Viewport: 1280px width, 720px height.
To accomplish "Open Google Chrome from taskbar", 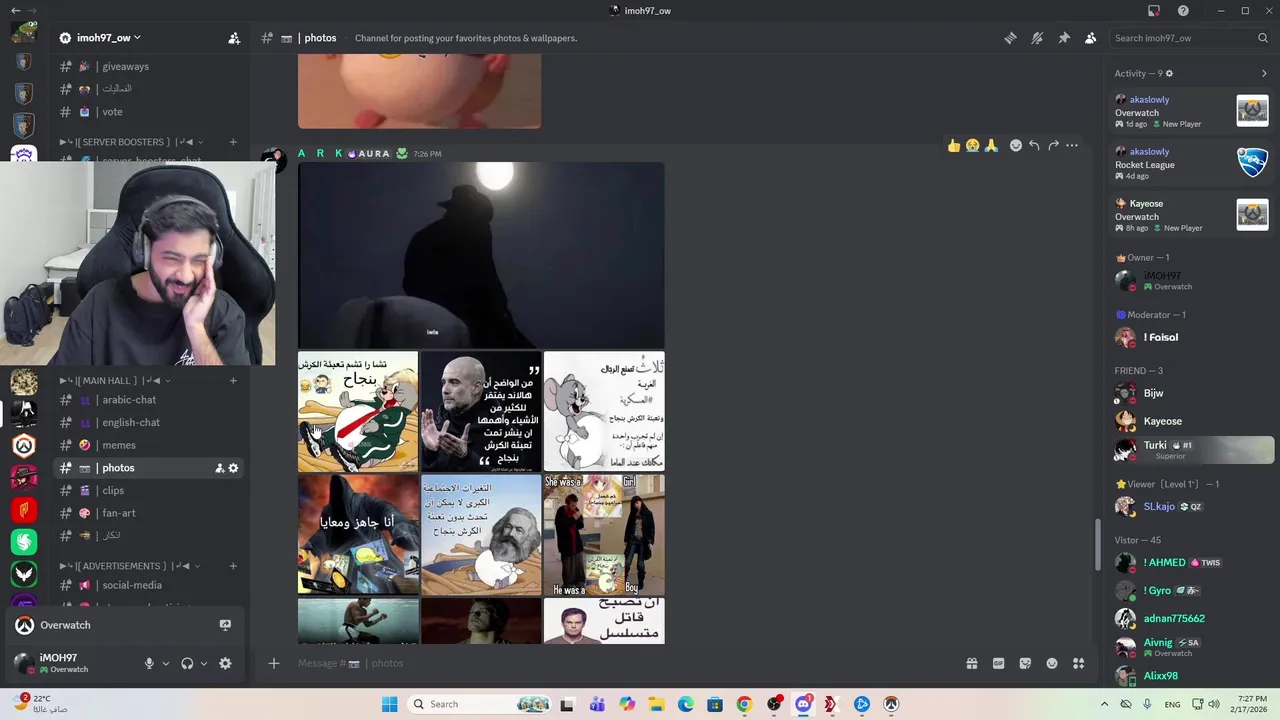I will 744,704.
